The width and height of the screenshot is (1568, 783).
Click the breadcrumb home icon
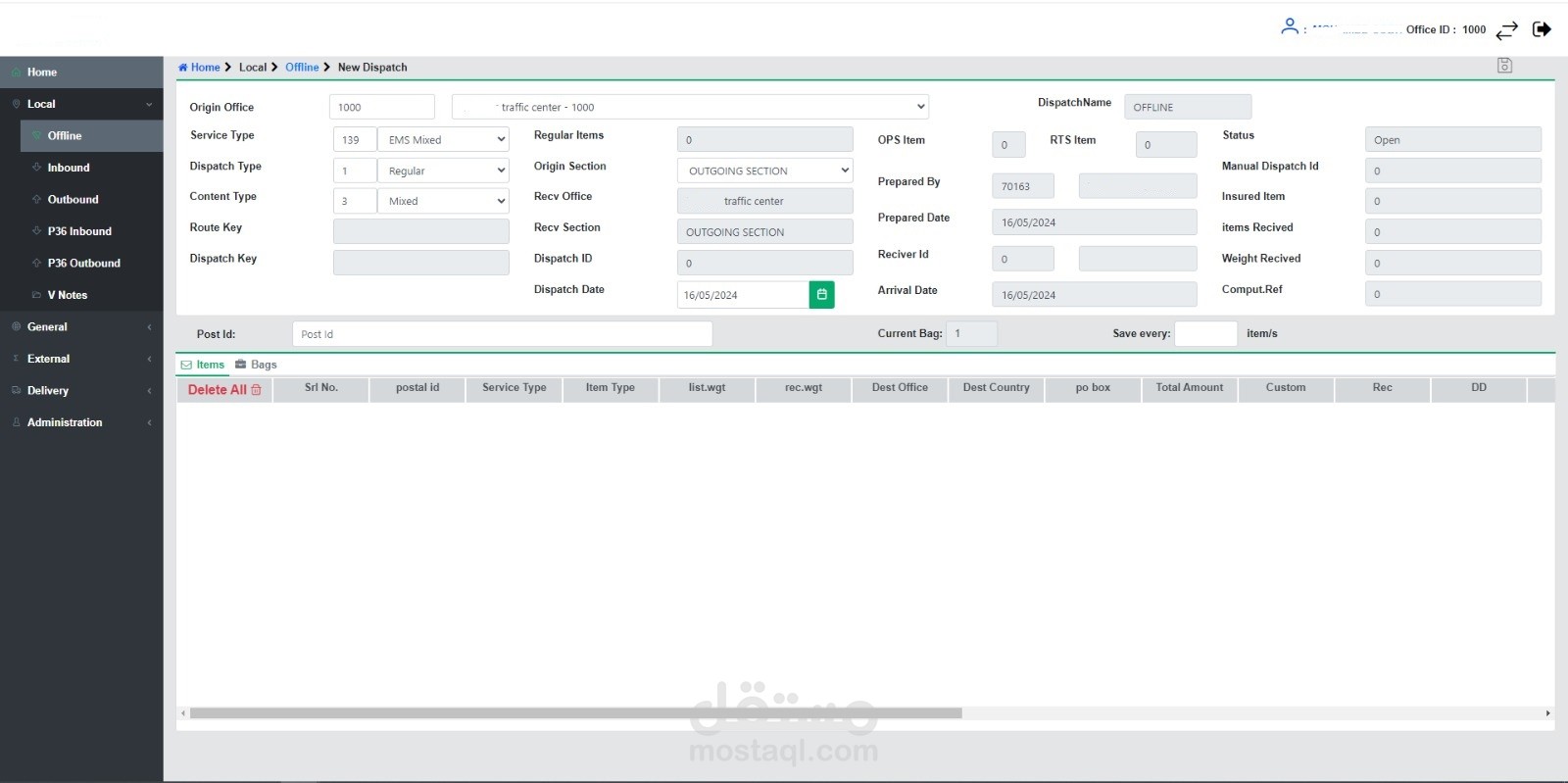coord(182,68)
